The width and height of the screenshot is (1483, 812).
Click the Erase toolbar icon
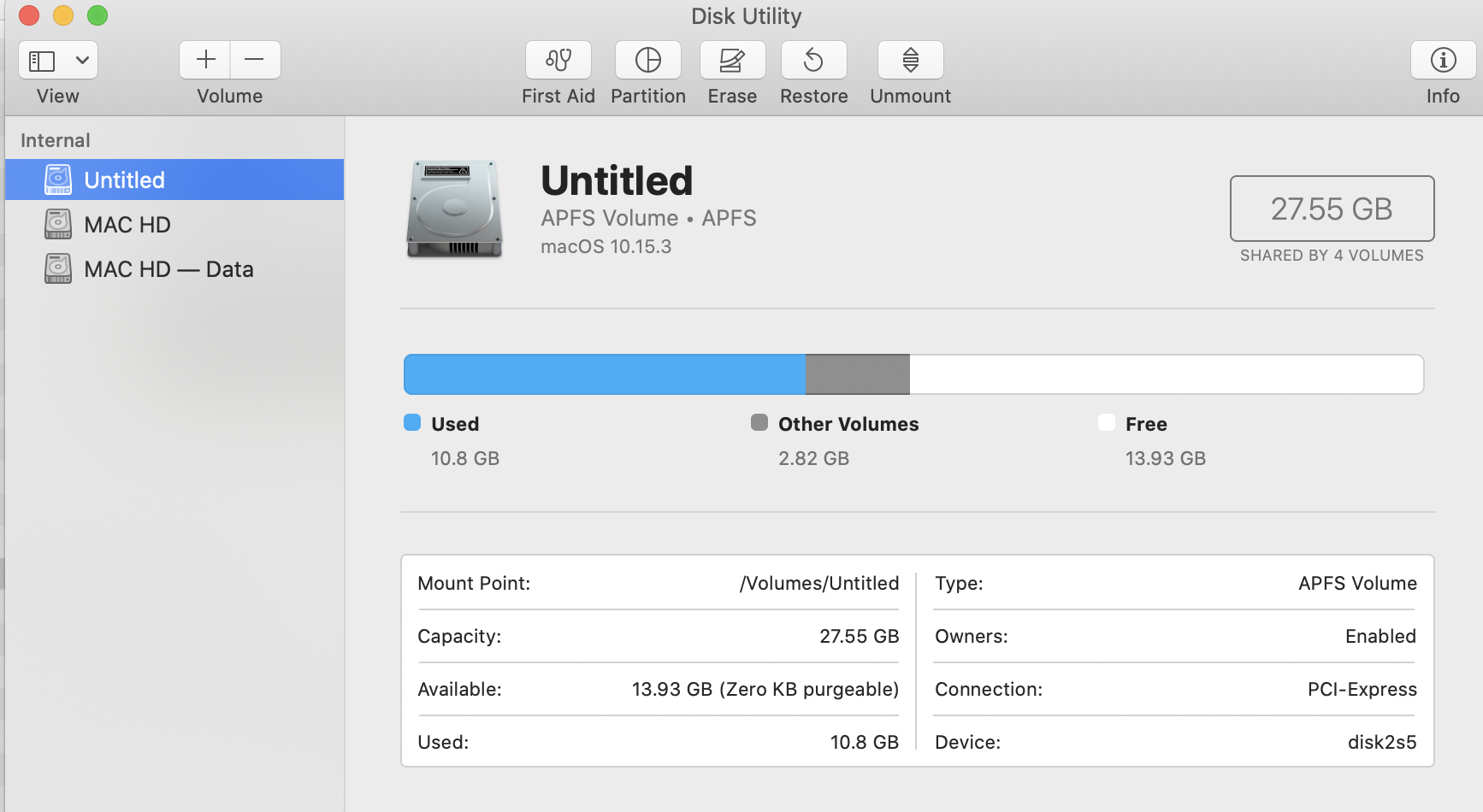[732, 60]
